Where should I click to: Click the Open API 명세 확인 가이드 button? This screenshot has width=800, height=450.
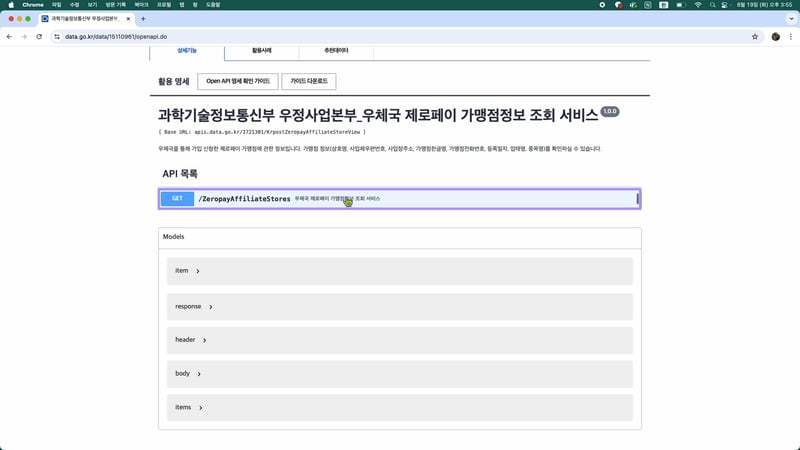click(238, 81)
